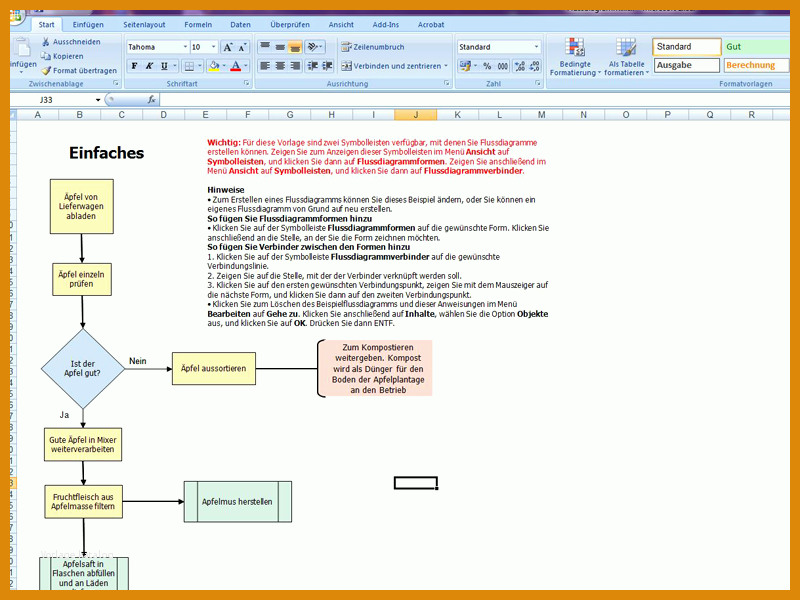Switch to the Ansicht tab
This screenshot has height=600, width=800.
(x=341, y=24)
